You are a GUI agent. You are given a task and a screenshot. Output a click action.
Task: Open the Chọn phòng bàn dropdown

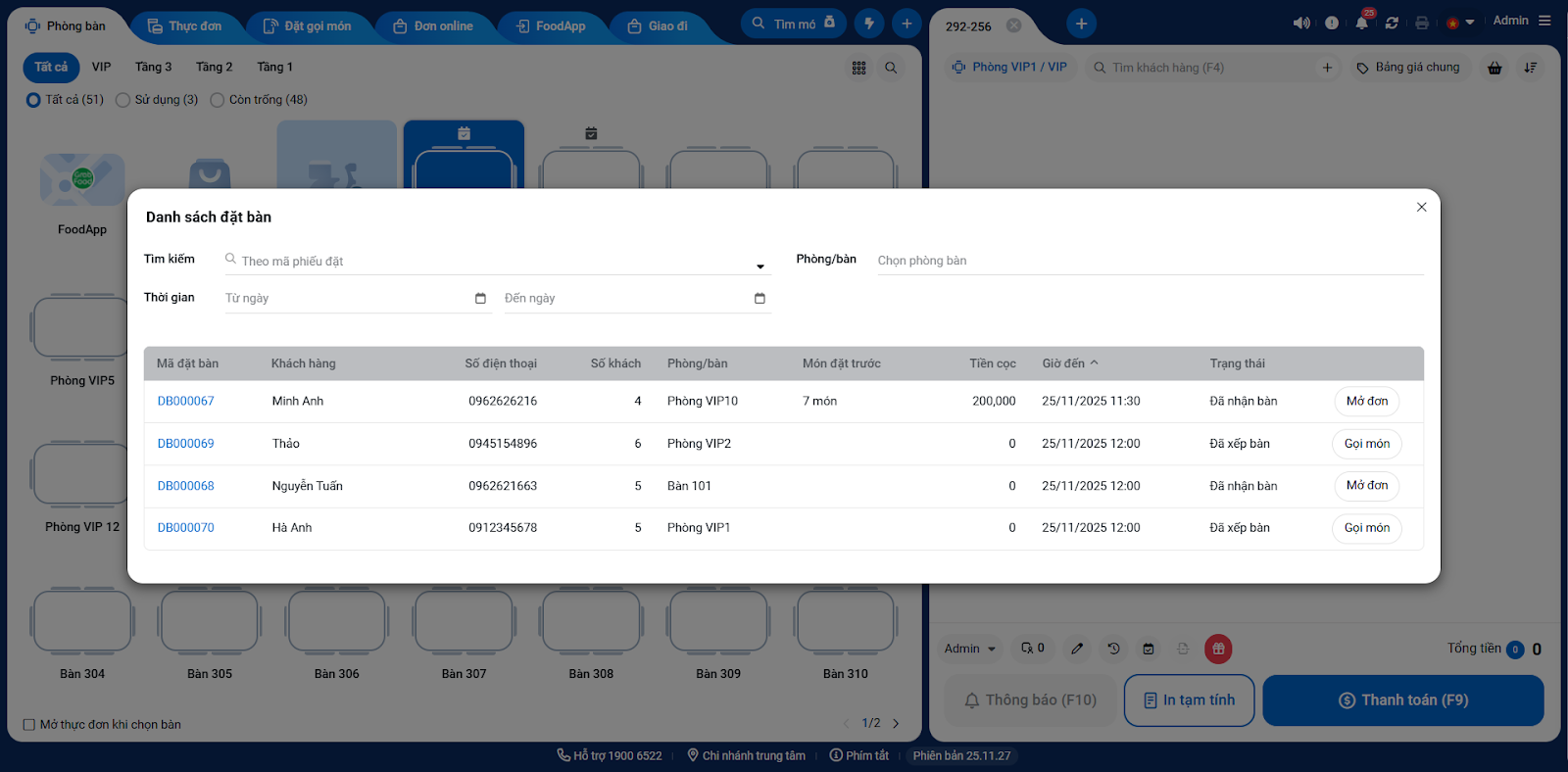point(1150,261)
